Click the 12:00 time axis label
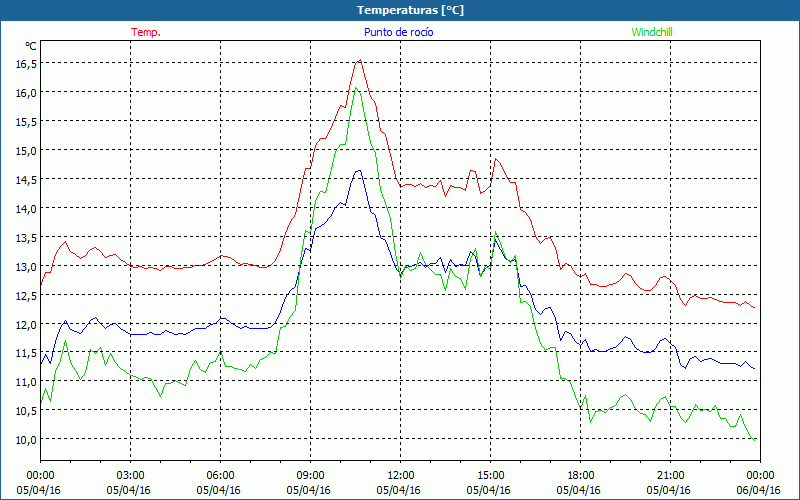The height and width of the screenshot is (500, 800). pyautogui.click(x=401, y=476)
